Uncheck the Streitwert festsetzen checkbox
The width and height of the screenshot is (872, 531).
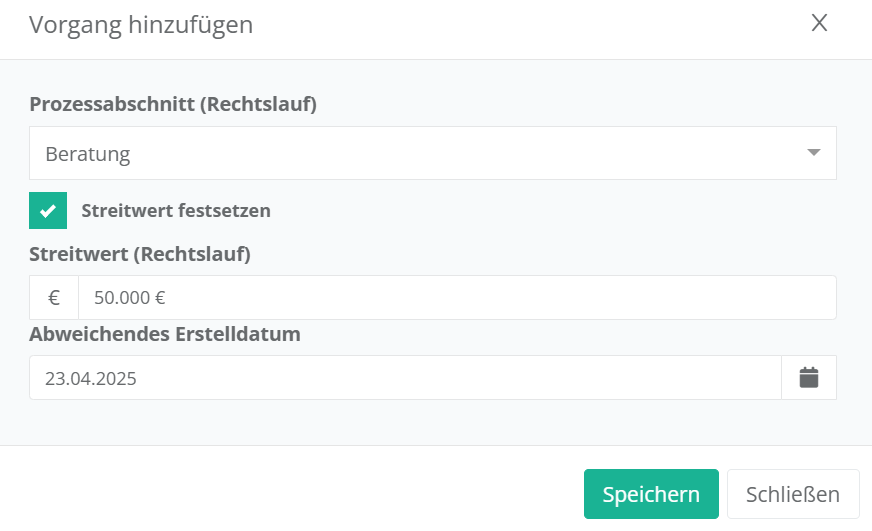click(48, 211)
